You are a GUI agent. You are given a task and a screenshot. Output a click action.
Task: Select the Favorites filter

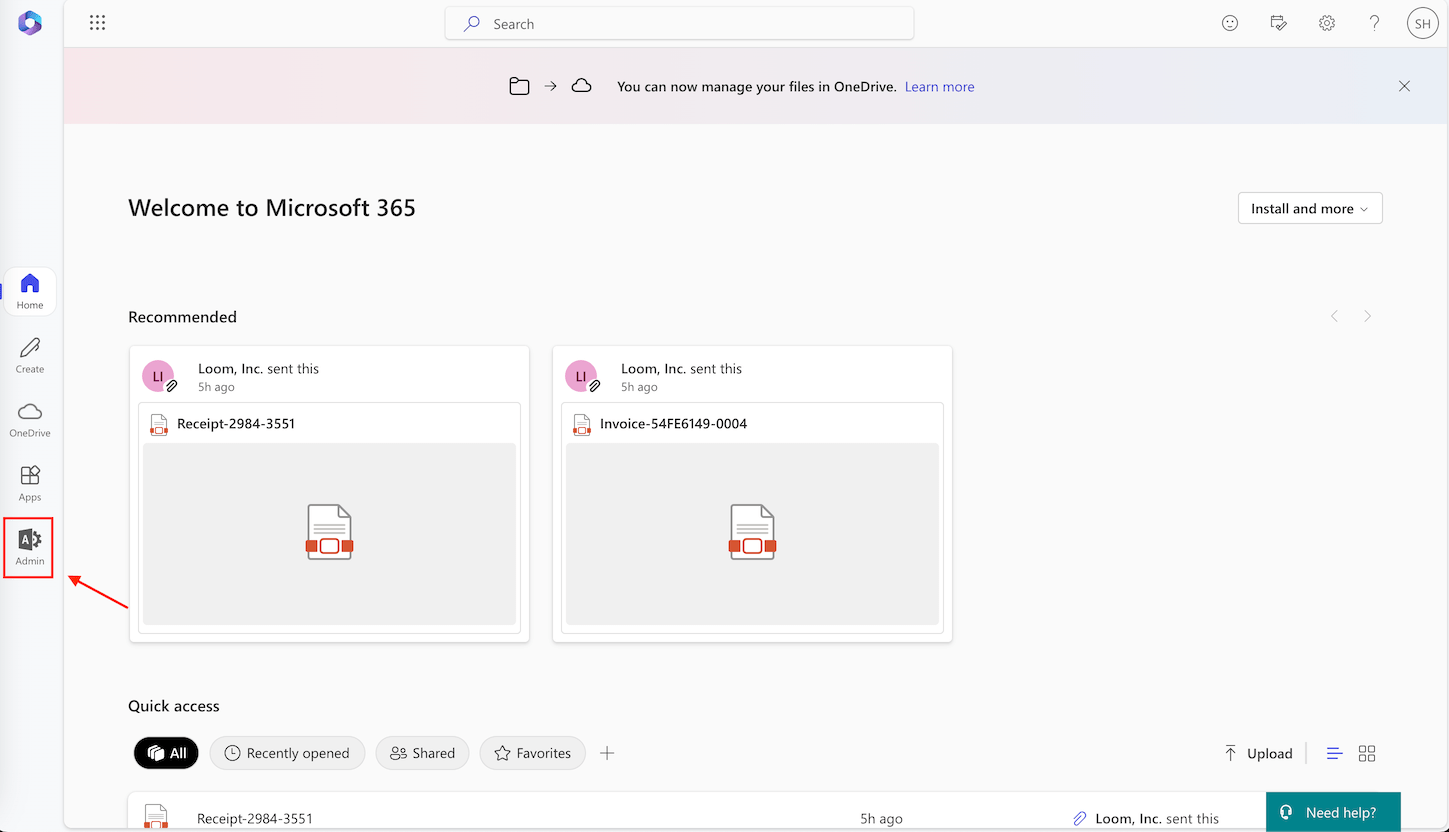click(532, 753)
